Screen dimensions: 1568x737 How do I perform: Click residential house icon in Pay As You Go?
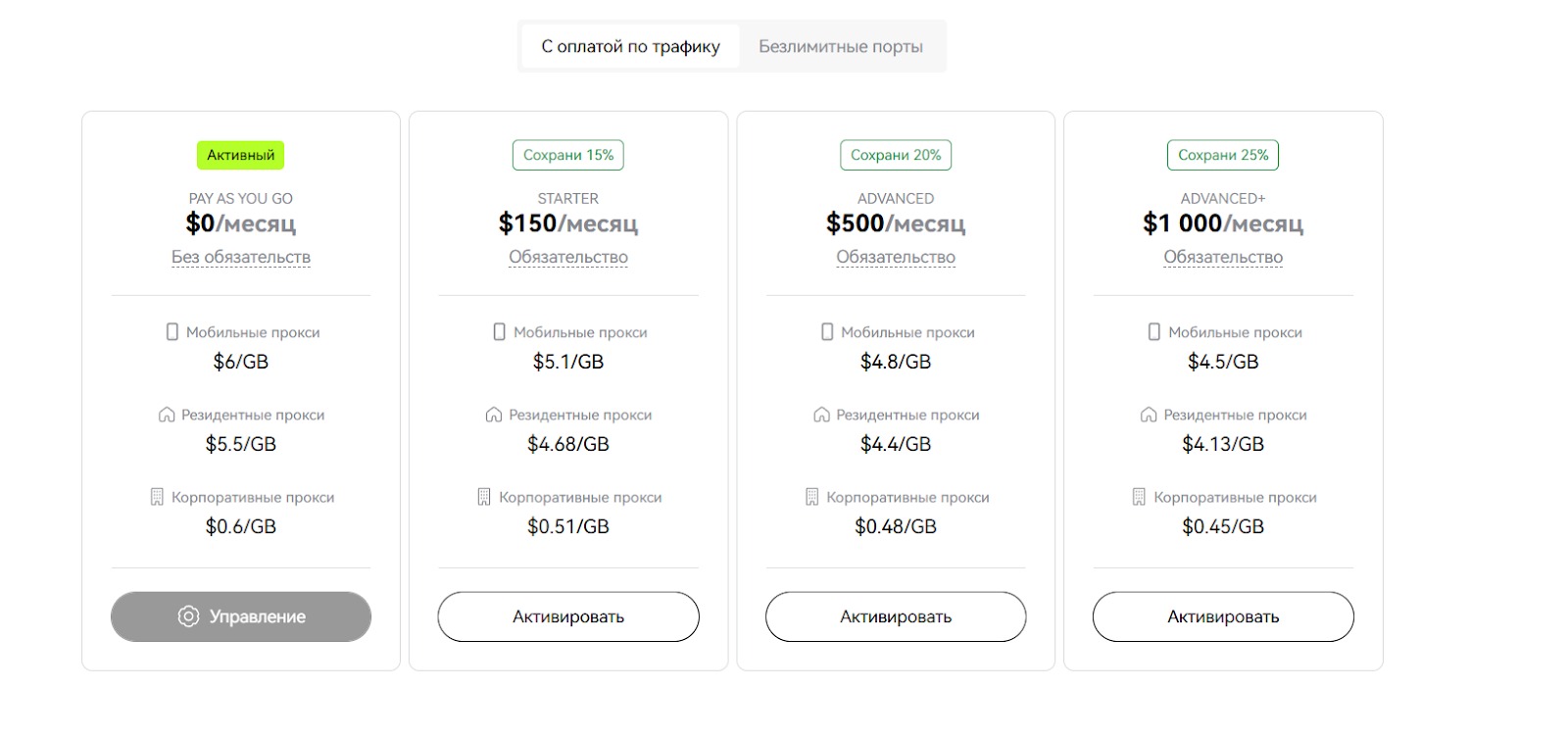(x=167, y=415)
